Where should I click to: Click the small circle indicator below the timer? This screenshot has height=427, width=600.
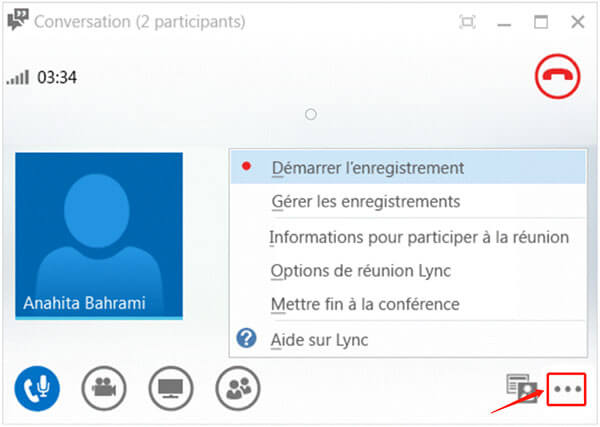click(311, 114)
